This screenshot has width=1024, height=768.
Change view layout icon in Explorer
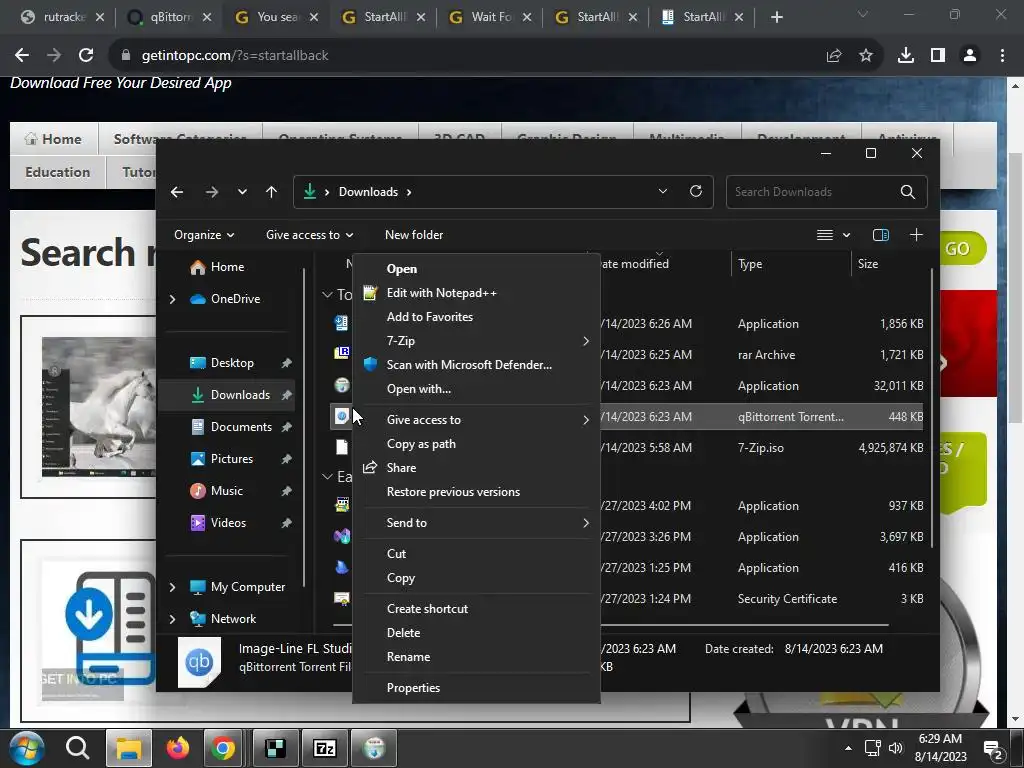[x=825, y=235]
